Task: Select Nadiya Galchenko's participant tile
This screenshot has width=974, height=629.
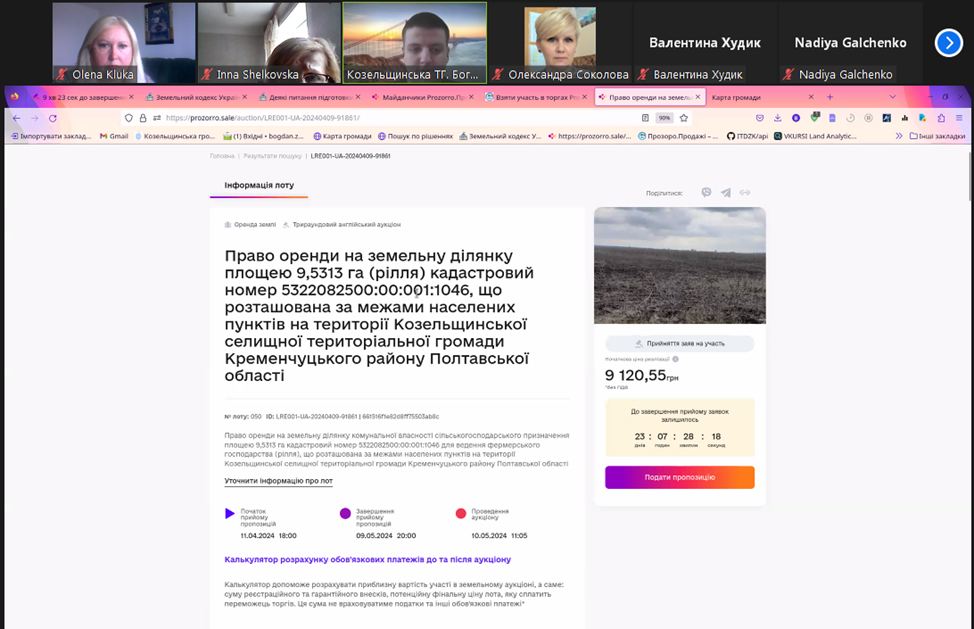Action: pyautogui.click(x=850, y=43)
